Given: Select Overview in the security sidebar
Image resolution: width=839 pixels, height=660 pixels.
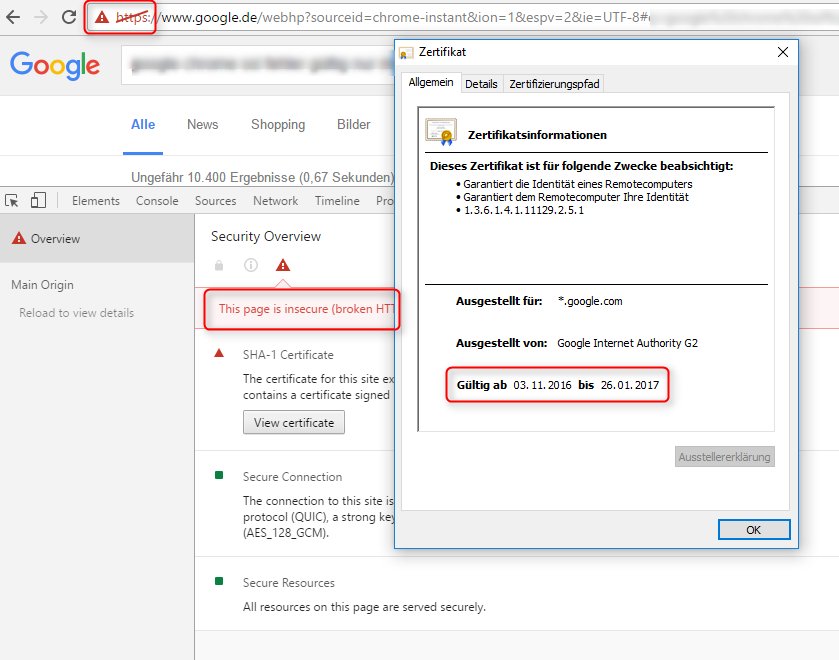Looking at the screenshot, I should (x=97, y=238).
